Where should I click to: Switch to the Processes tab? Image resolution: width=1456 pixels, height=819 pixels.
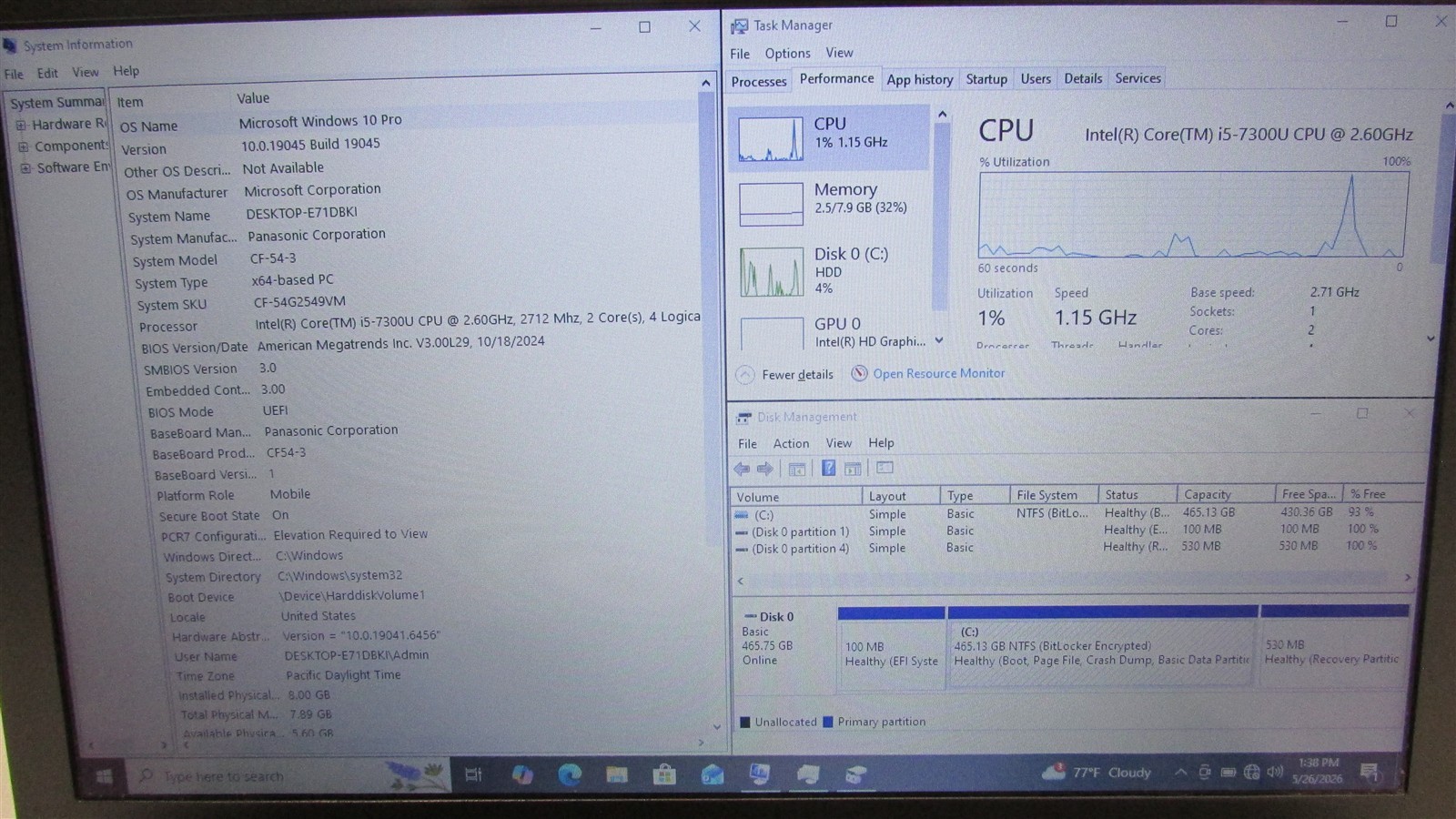click(758, 82)
